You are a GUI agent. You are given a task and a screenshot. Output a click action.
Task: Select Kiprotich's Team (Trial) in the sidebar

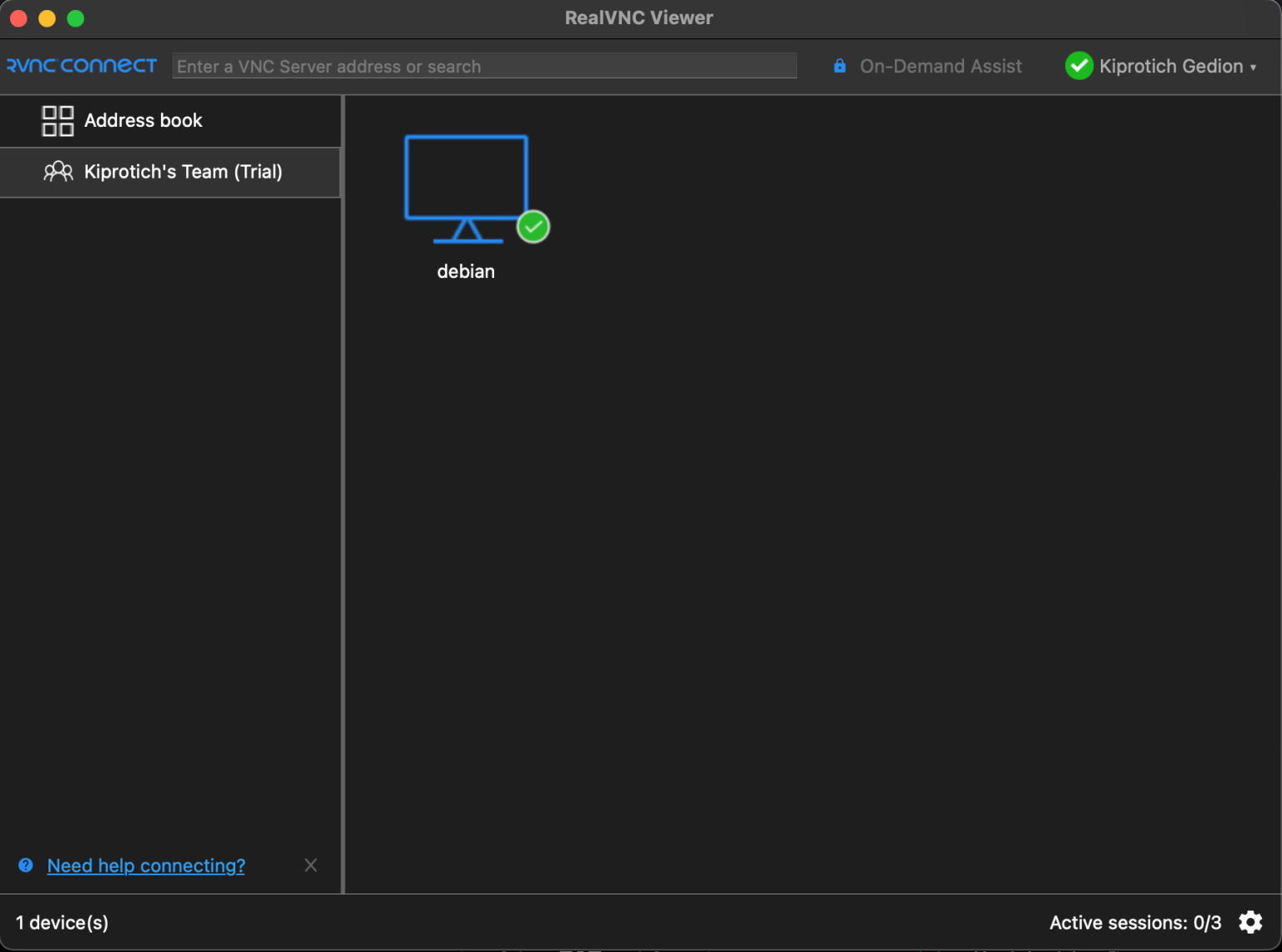(x=183, y=172)
